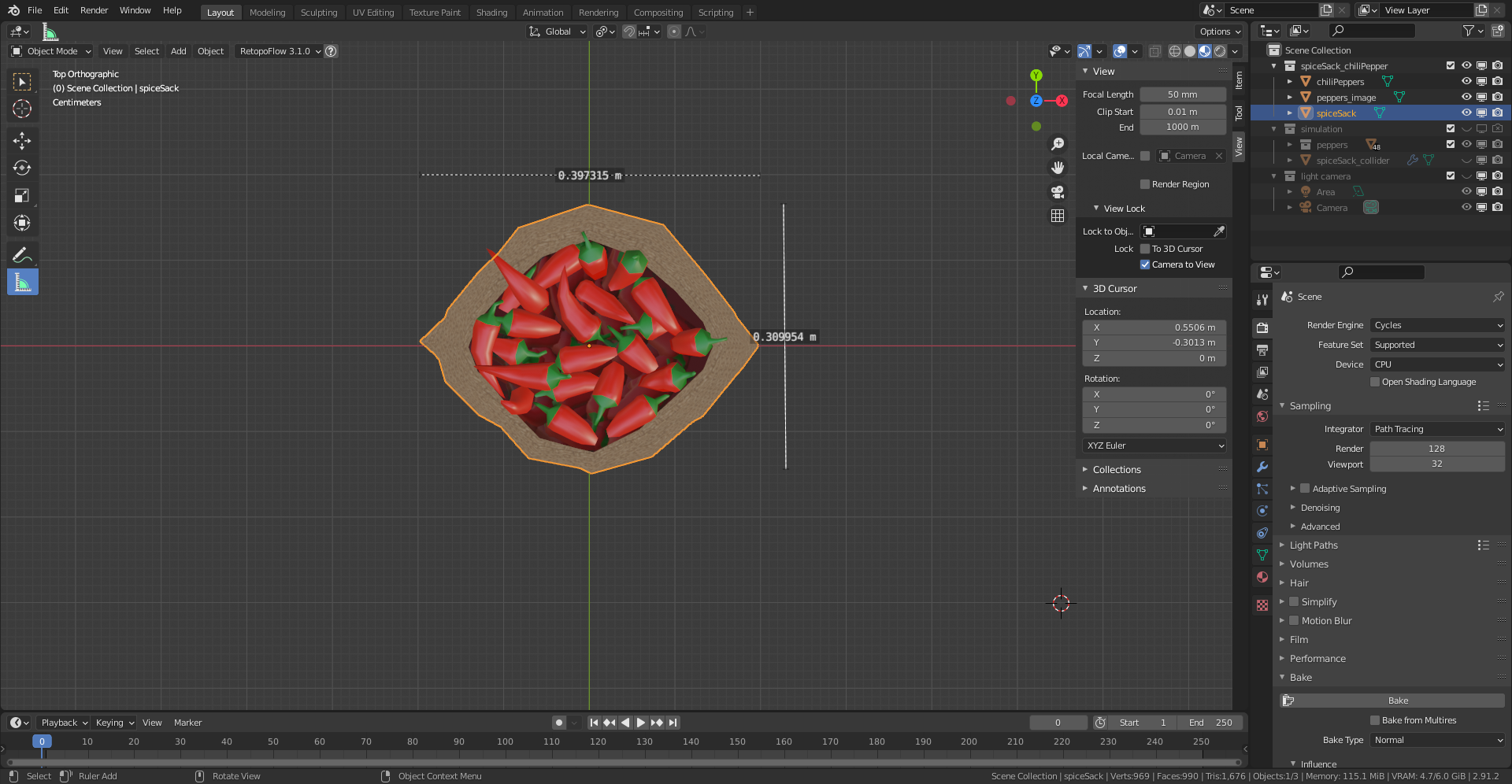Viewport: 1512px width, 784px height.
Task: Open the Render menu
Action: pyautogui.click(x=94, y=10)
